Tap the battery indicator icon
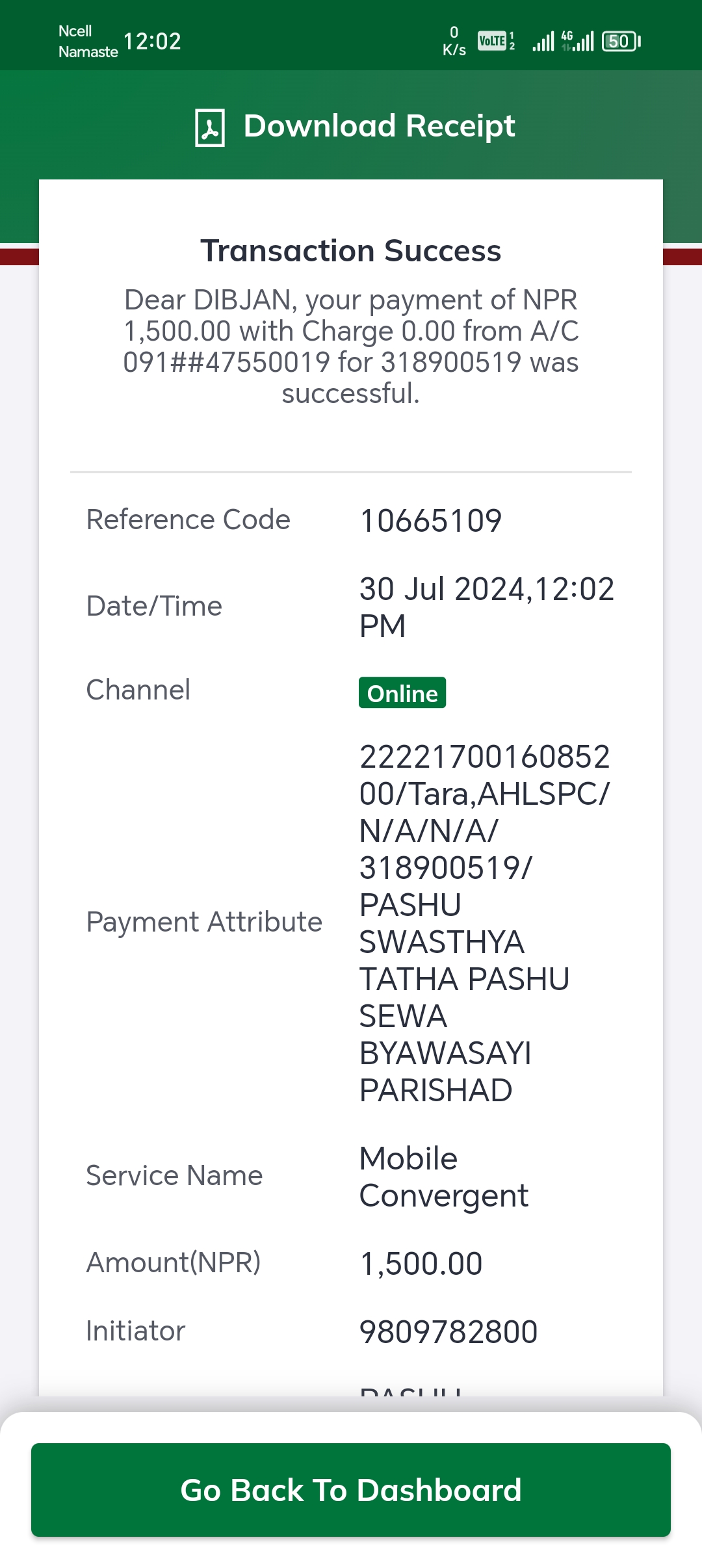This screenshot has height=1568, width=702. pos(621,42)
